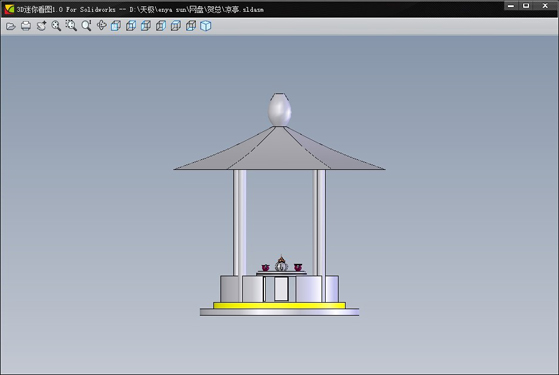Image resolution: width=559 pixels, height=375 pixels.
Task: Switch to the right view cube icon
Action: [161, 26]
